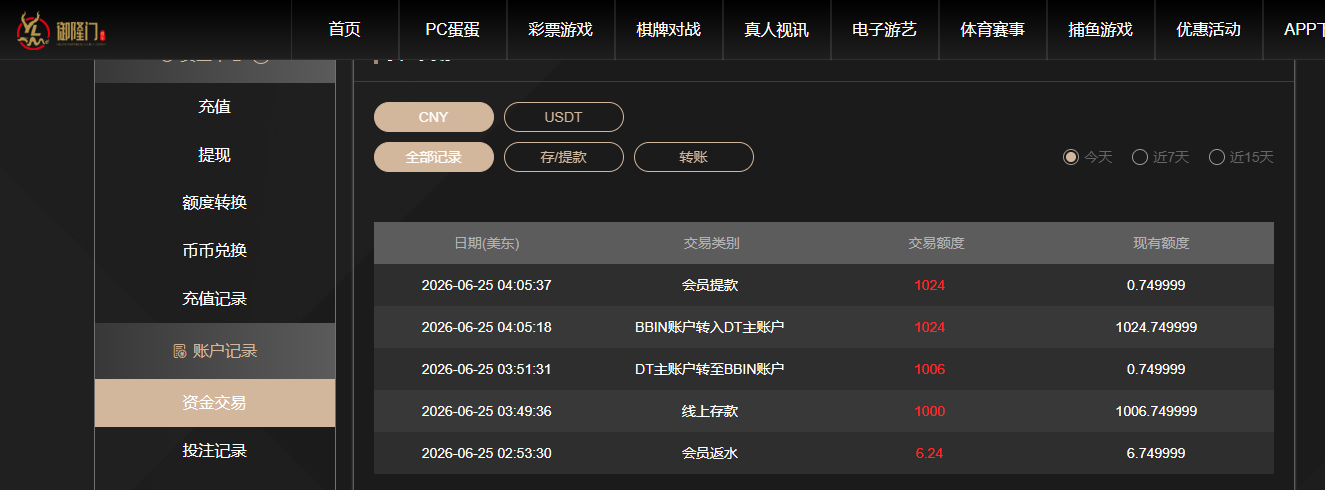Go to 提现 in sidebar
1325x490 pixels.
[x=215, y=155]
